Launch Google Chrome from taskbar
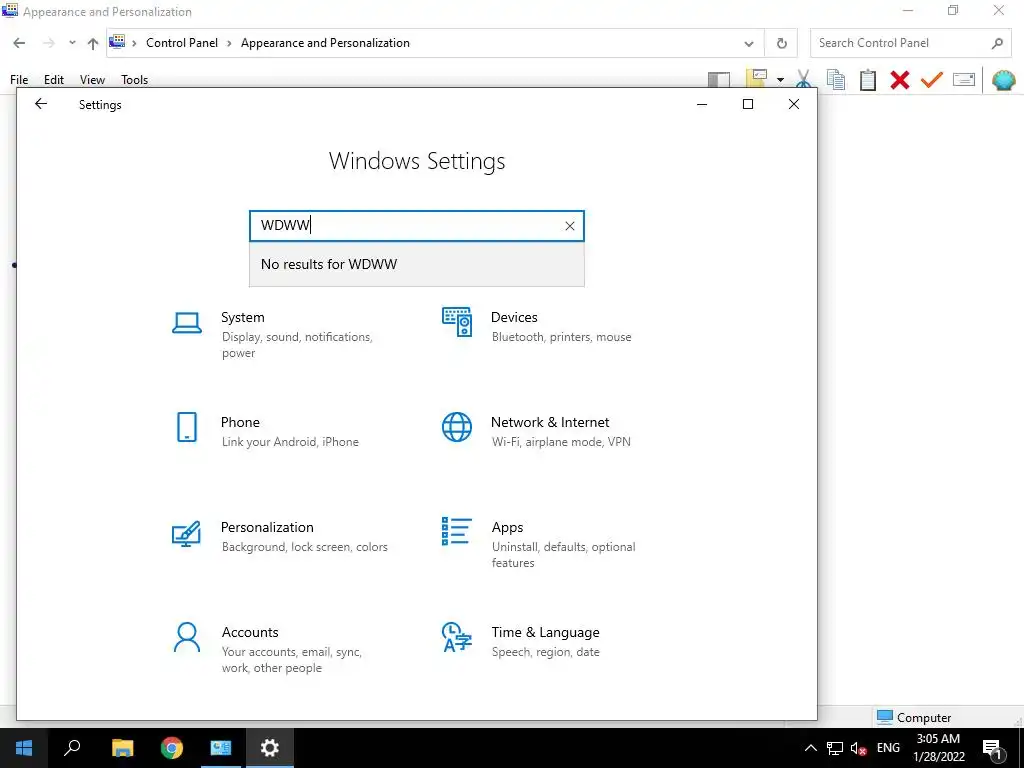Screen dimensions: 1024x768 (x=171, y=748)
